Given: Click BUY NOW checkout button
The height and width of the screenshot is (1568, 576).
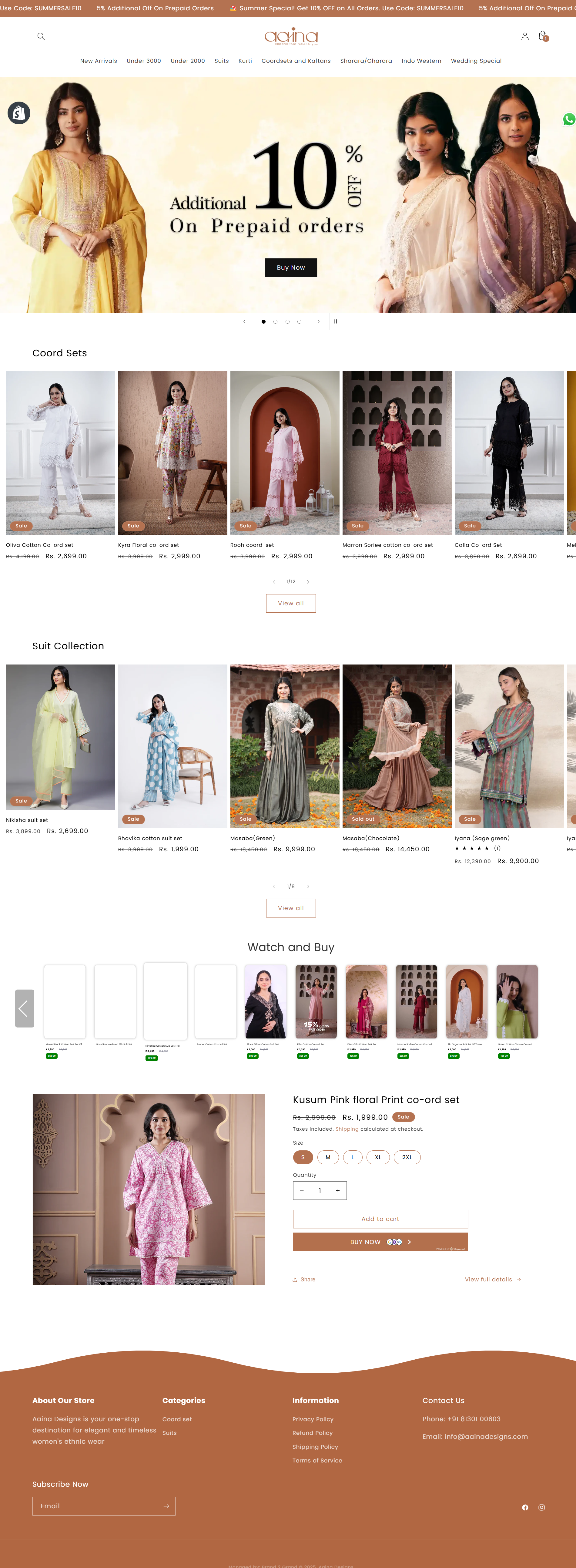Looking at the screenshot, I should pos(380,1242).
